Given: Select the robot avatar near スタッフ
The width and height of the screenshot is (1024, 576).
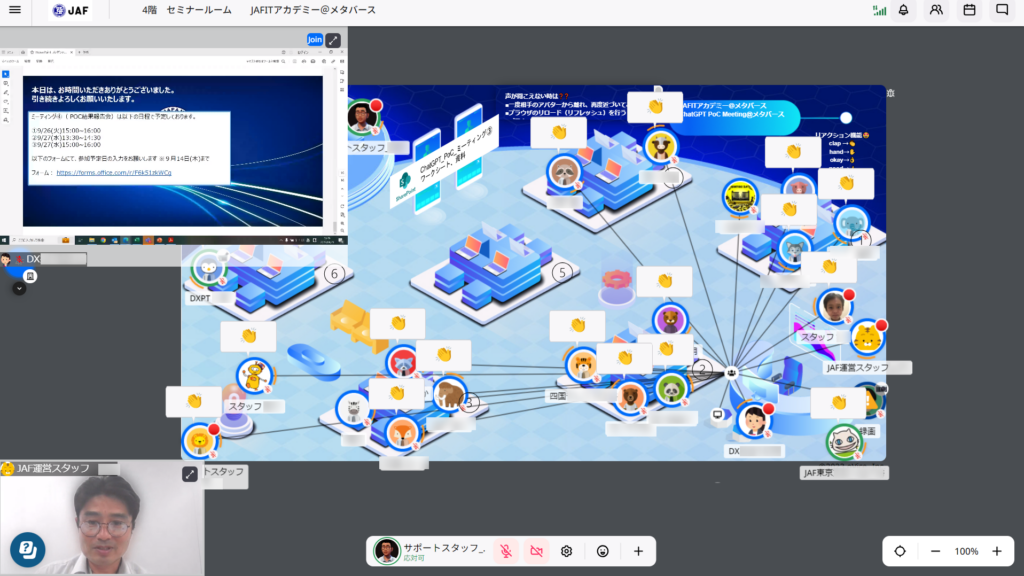Looking at the screenshot, I should coord(254,376).
